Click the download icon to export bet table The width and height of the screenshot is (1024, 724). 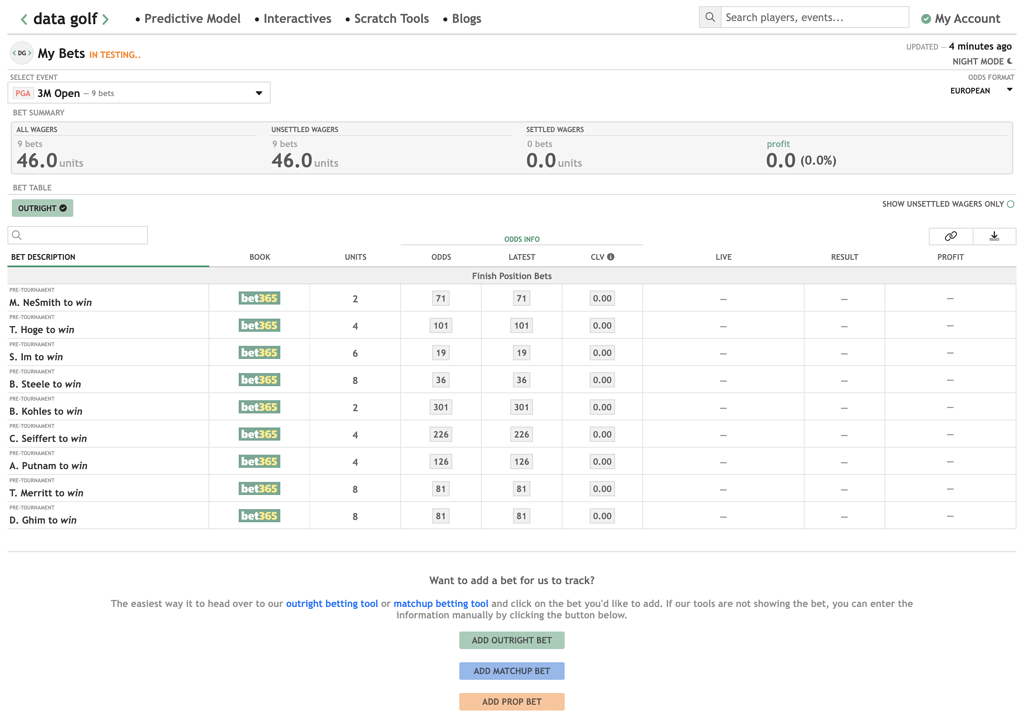994,235
